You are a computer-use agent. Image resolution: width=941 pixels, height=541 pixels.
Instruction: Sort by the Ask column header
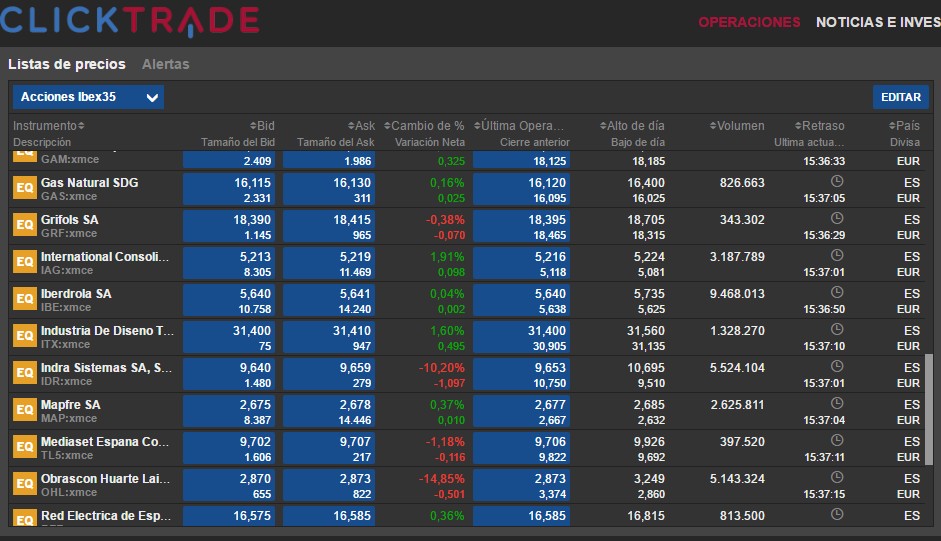pos(361,126)
